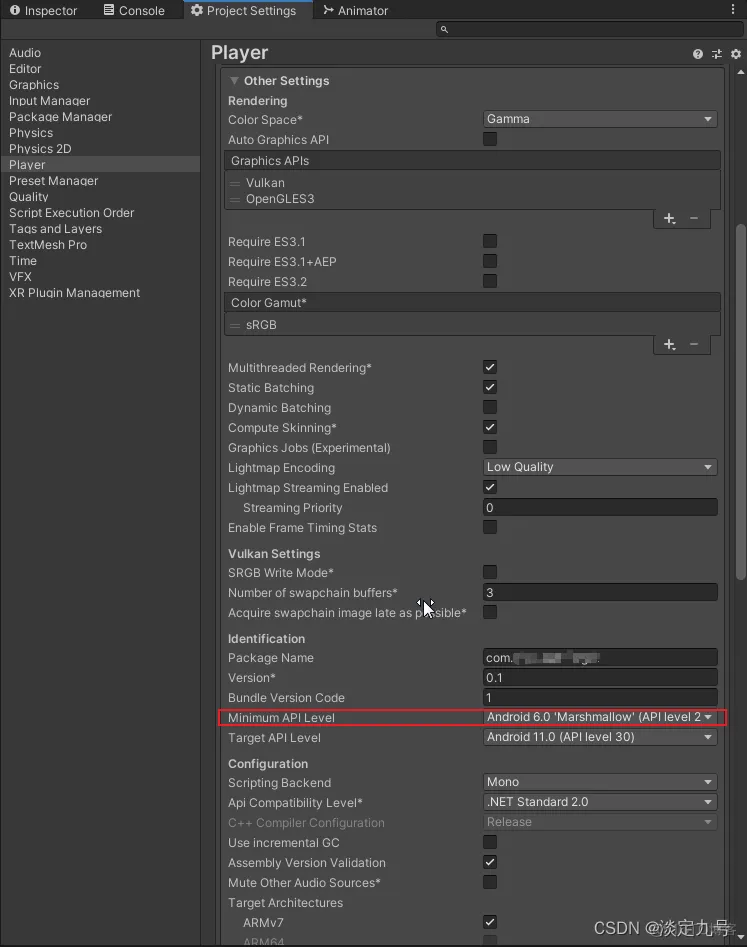
Task: Toggle SRGB Write Mode checkbox
Action: click(x=490, y=572)
